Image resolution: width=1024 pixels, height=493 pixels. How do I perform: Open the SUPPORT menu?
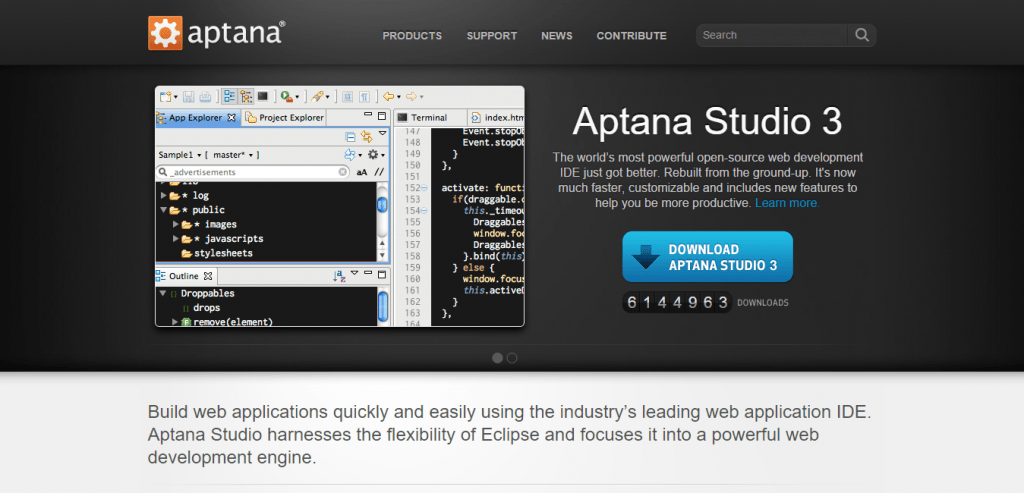[x=492, y=36]
